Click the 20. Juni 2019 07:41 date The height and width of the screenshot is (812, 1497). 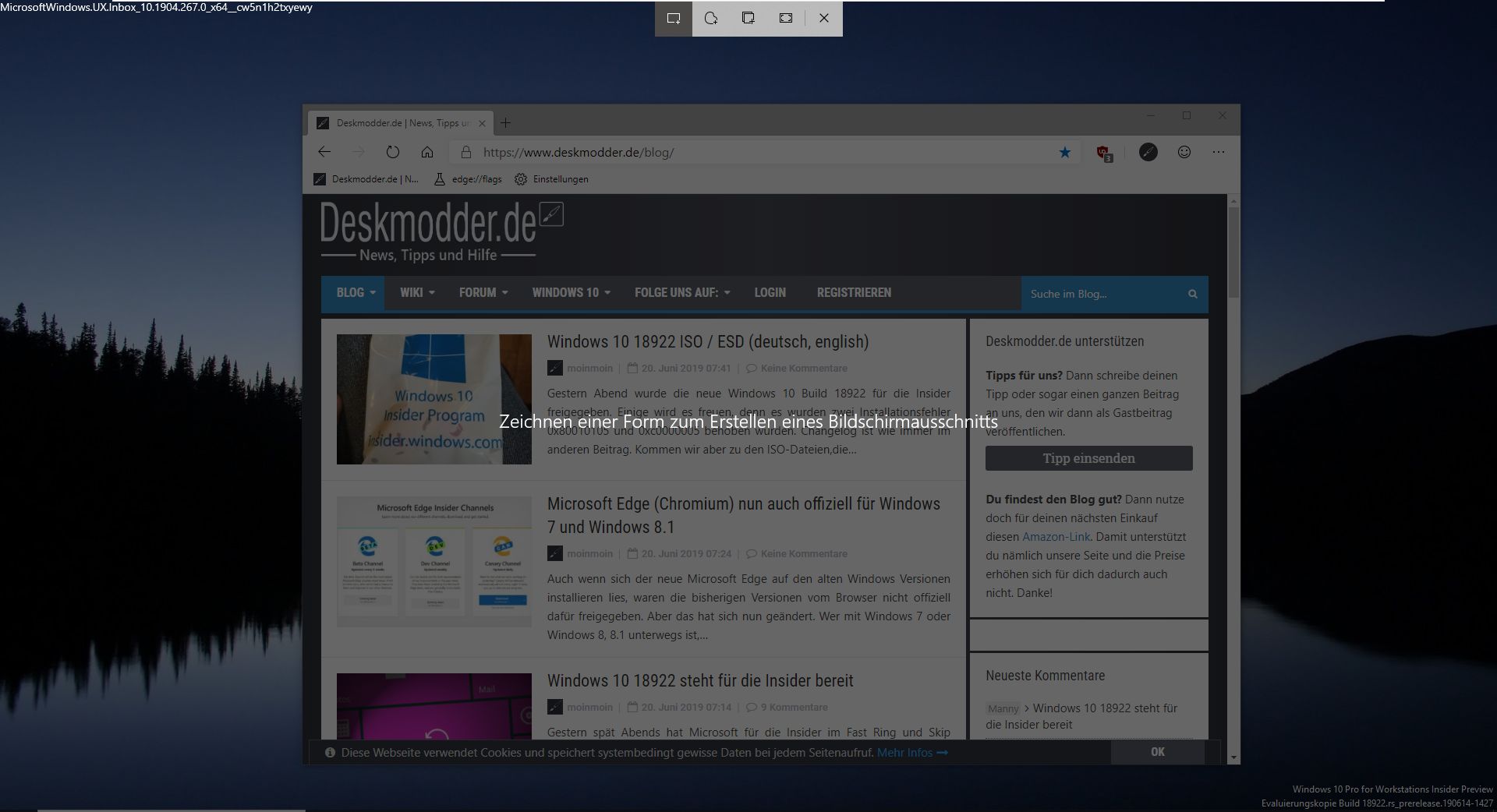(x=686, y=369)
